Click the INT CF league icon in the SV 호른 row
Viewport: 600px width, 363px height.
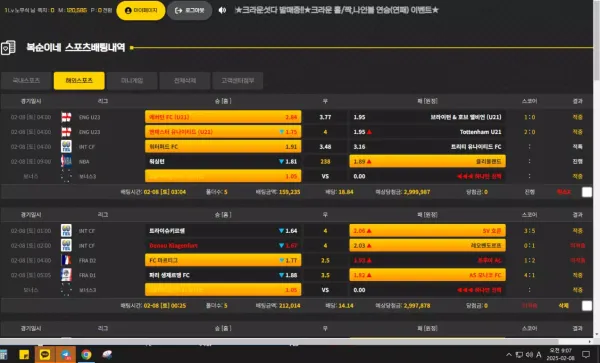pyautogui.click(x=66, y=231)
